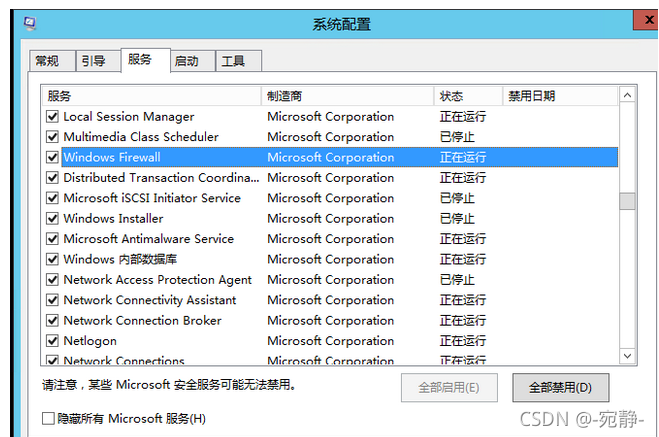Click the service list scroll down arrow
The image size is (659, 437).
tap(627, 356)
